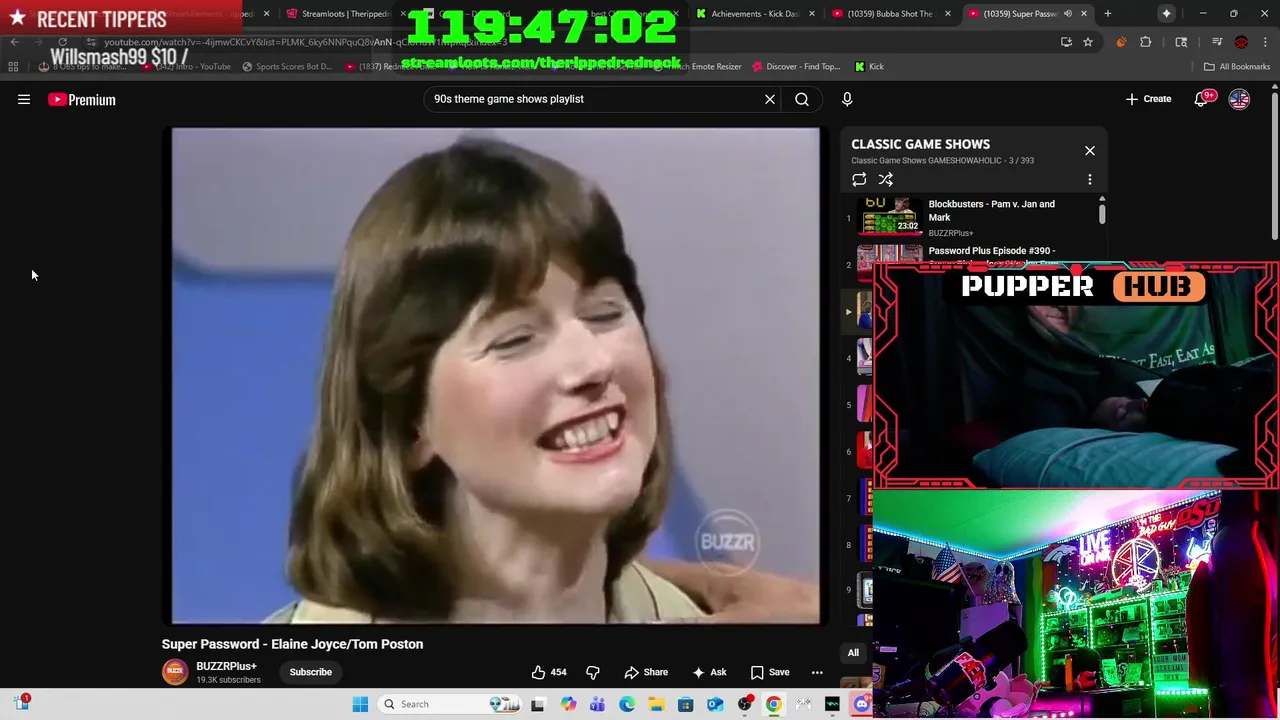Image resolution: width=1280 pixels, height=720 pixels.
Task: Switch to the Bubba Shot The YouTube tab
Action: click(890, 14)
